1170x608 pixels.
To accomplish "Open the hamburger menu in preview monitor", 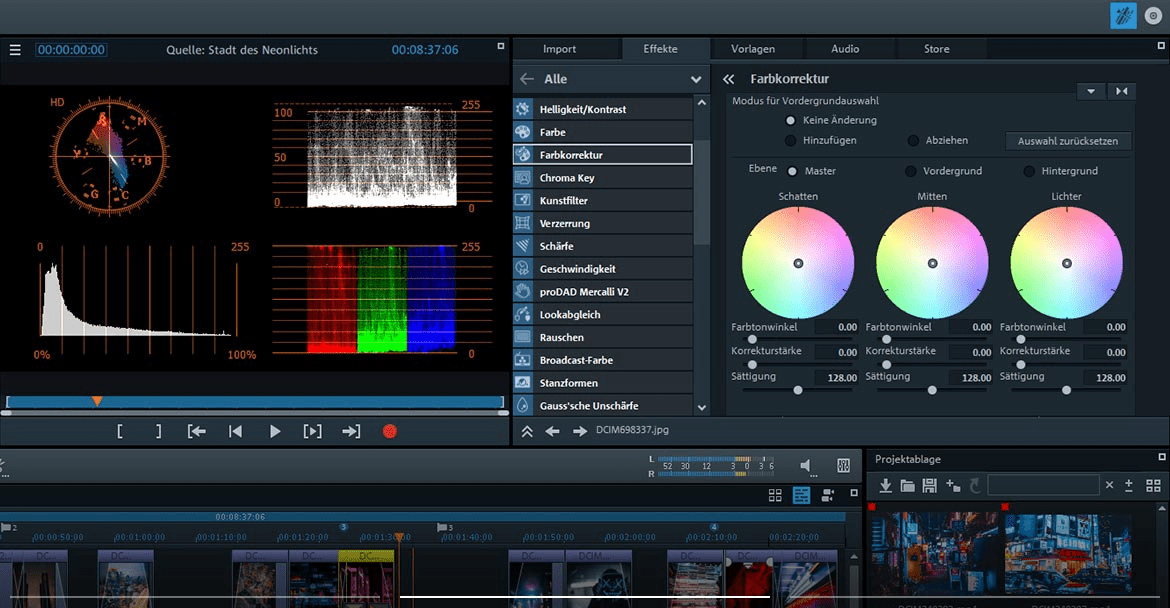I will [15, 50].
